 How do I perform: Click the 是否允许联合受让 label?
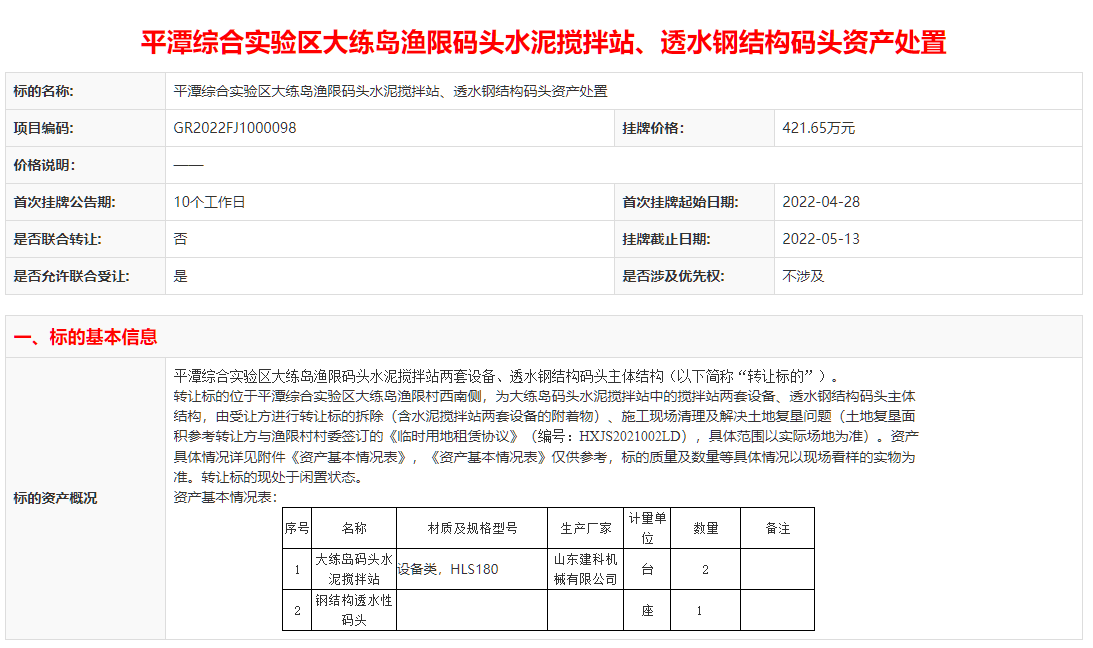point(71,276)
